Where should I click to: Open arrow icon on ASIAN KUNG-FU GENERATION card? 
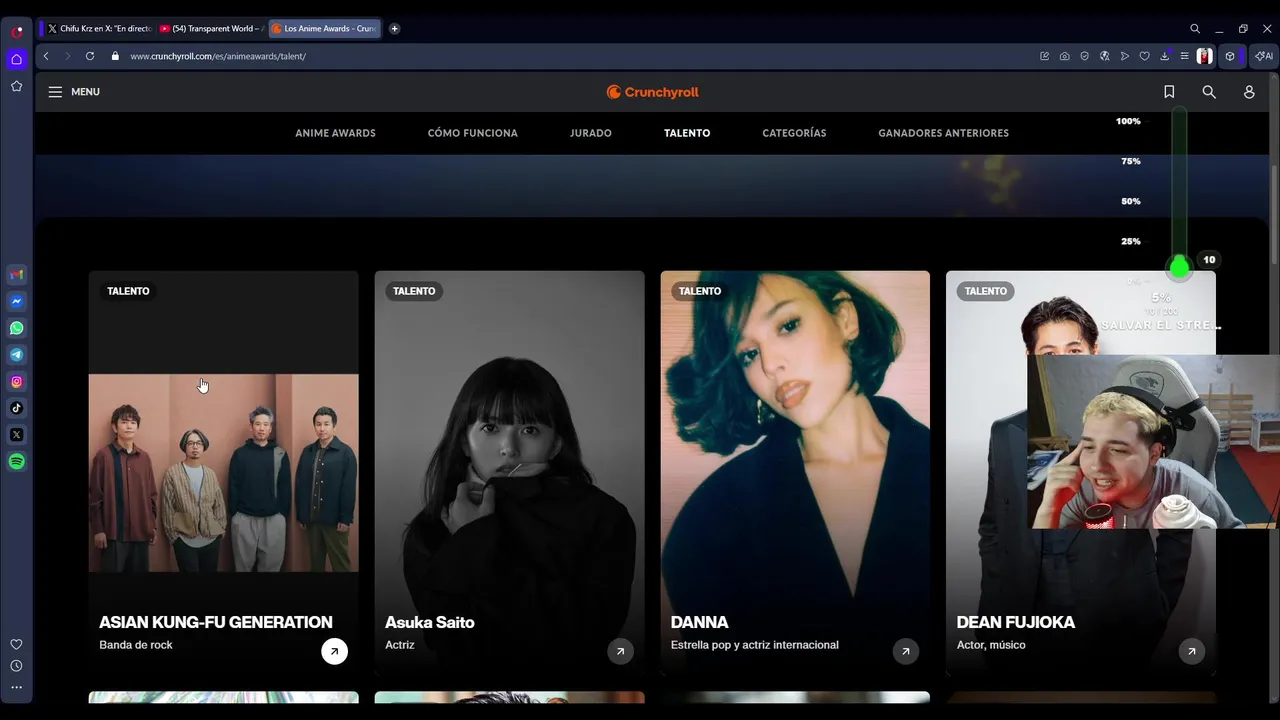[x=334, y=651]
